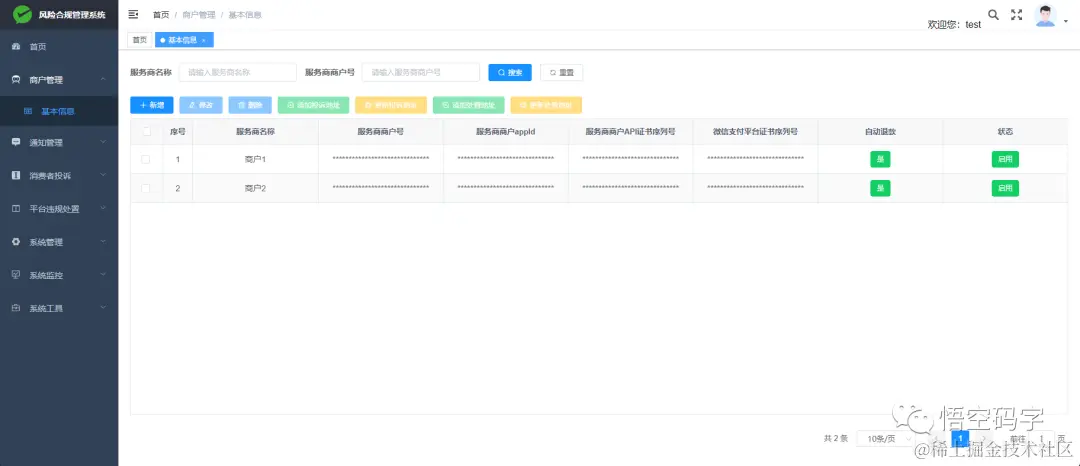This screenshot has height=466, width=1080.
Task: Expand the 通知管理 sidebar menu
Action: pyautogui.click(x=59, y=142)
